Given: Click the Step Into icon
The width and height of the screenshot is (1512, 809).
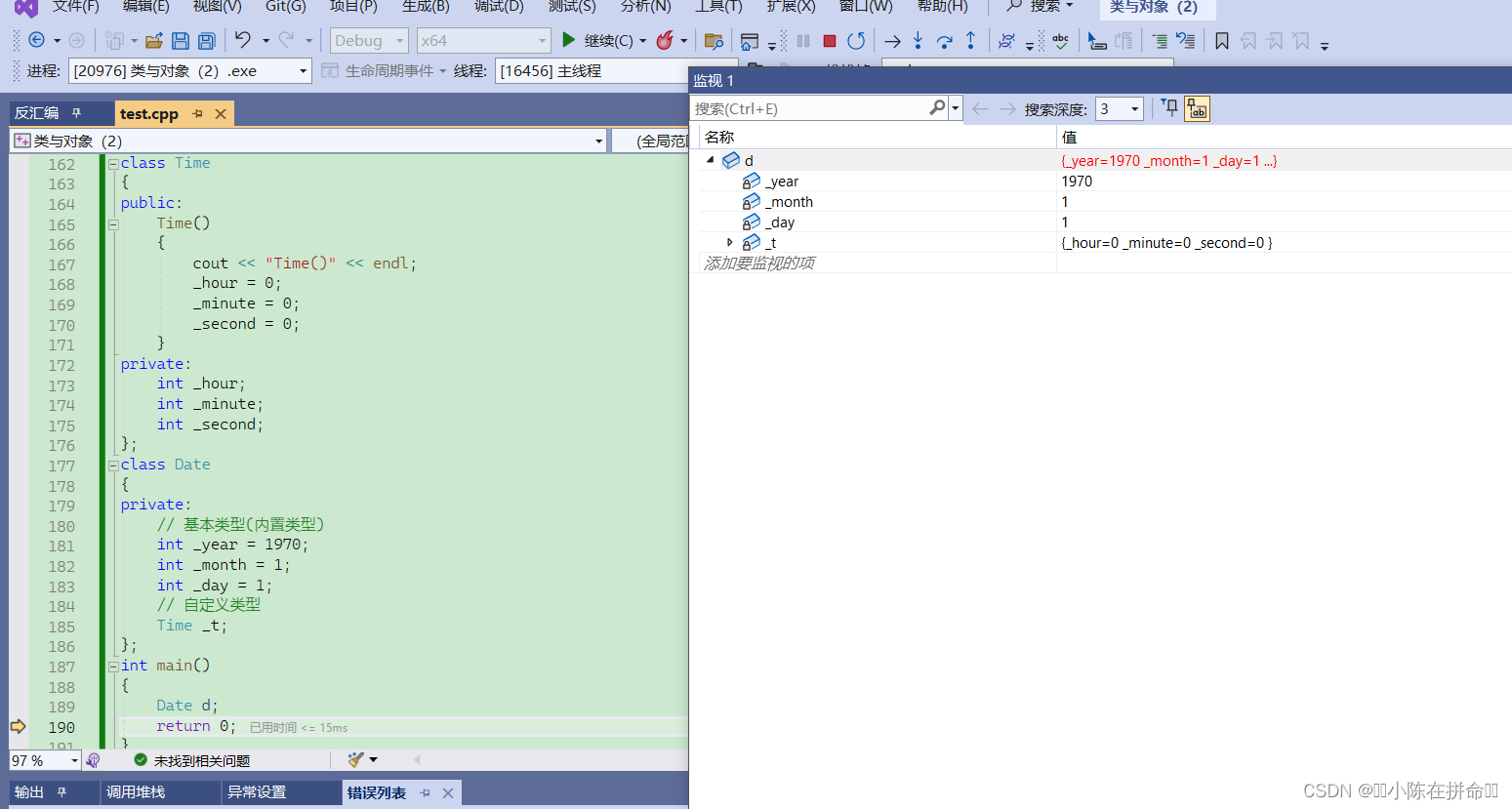Looking at the screenshot, I should [918, 40].
